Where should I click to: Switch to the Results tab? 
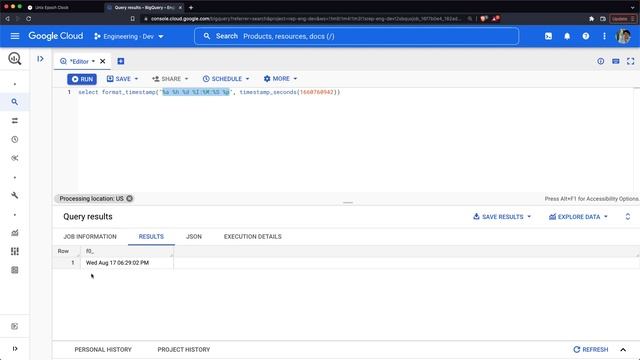click(151, 236)
